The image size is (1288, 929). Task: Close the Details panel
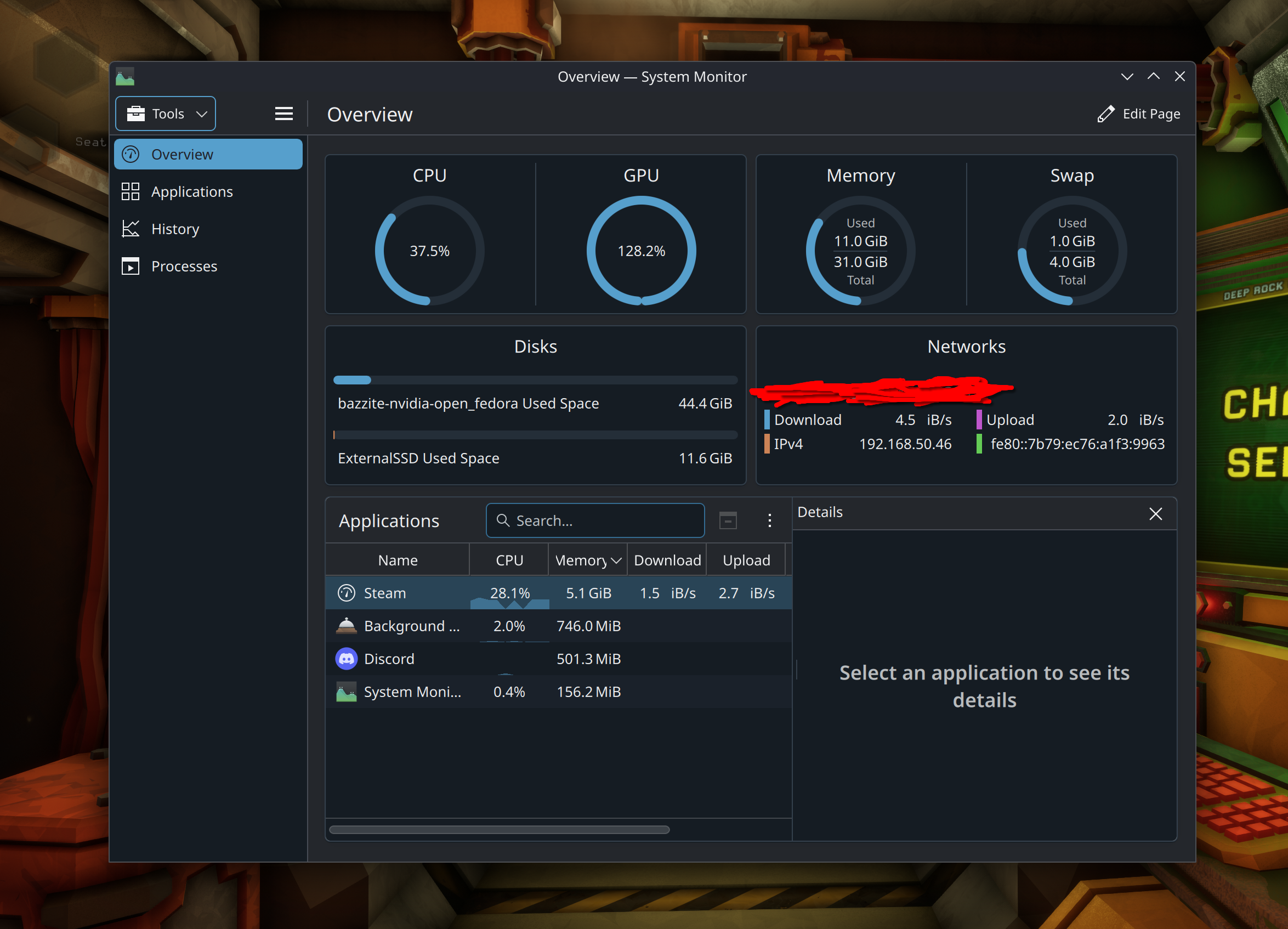[1155, 514]
